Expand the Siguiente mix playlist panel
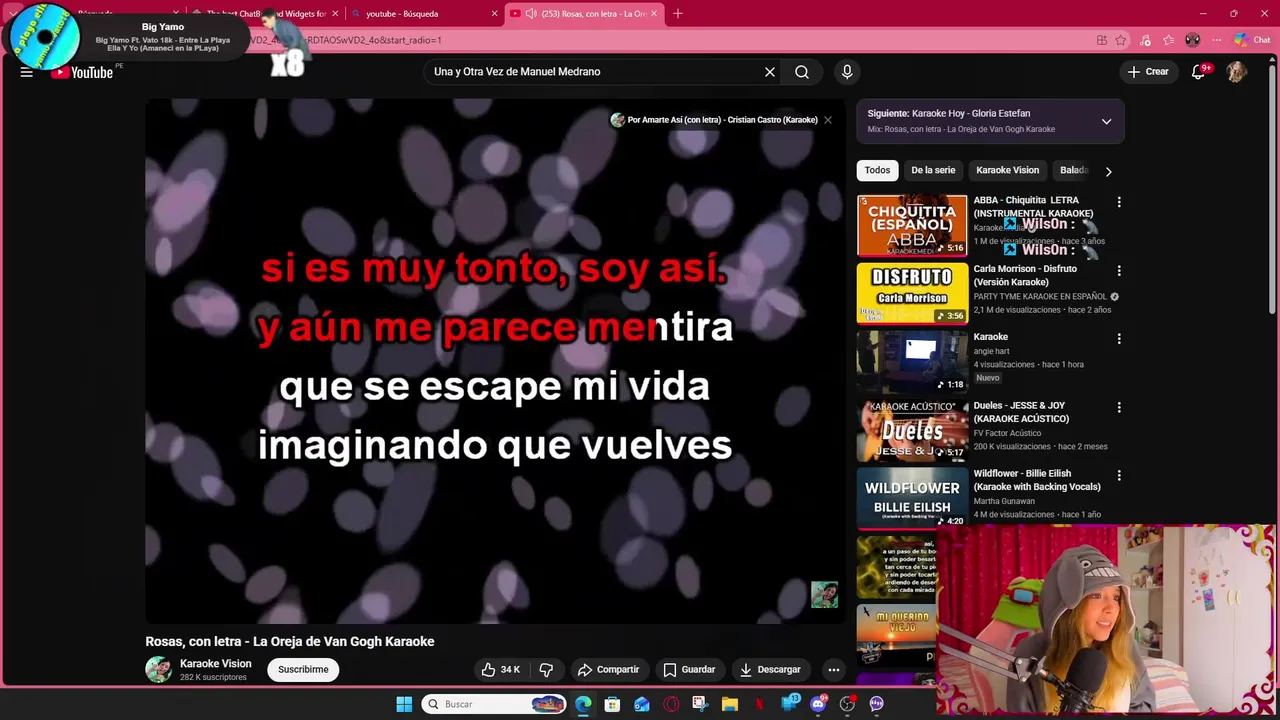The height and width of the screenshot is (720, 1280). (1106, 121)
